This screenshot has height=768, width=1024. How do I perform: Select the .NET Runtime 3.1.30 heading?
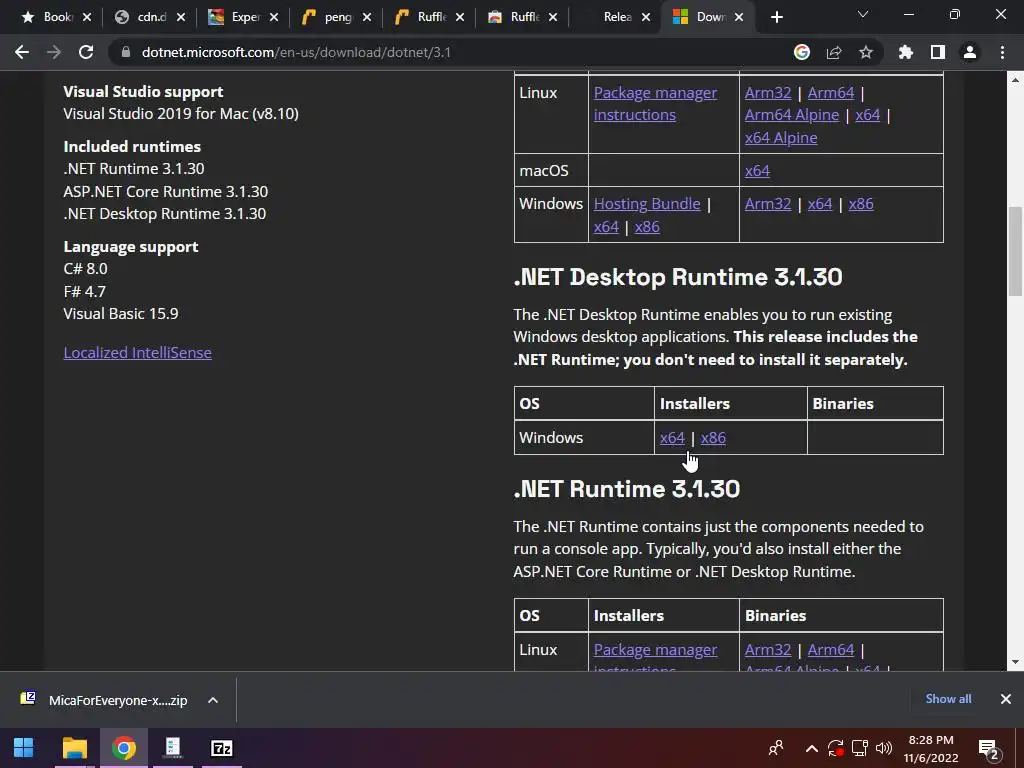[626, 489]
